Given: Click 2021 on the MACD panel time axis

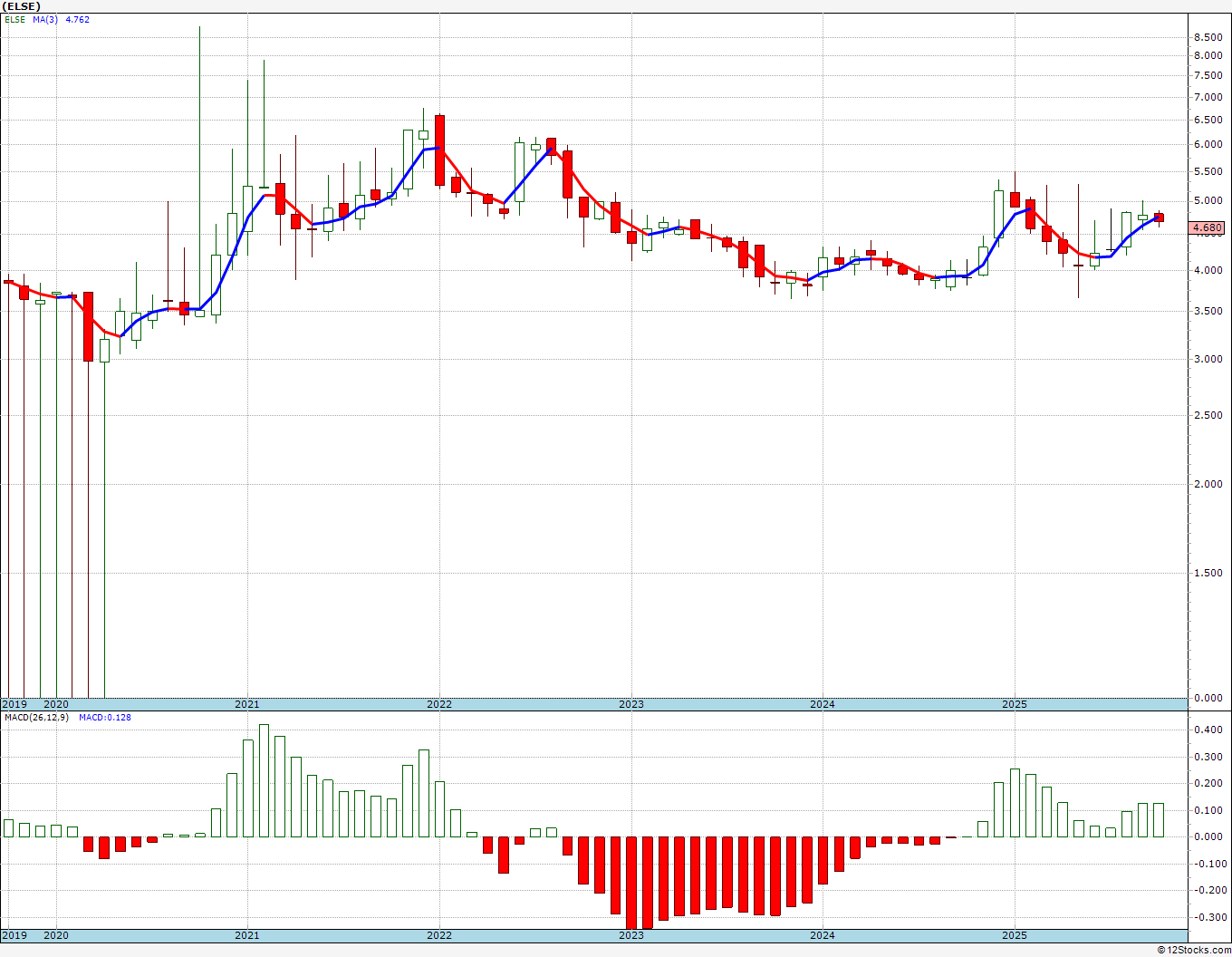Looking at the screenshot, I should (x=247, y=935).
